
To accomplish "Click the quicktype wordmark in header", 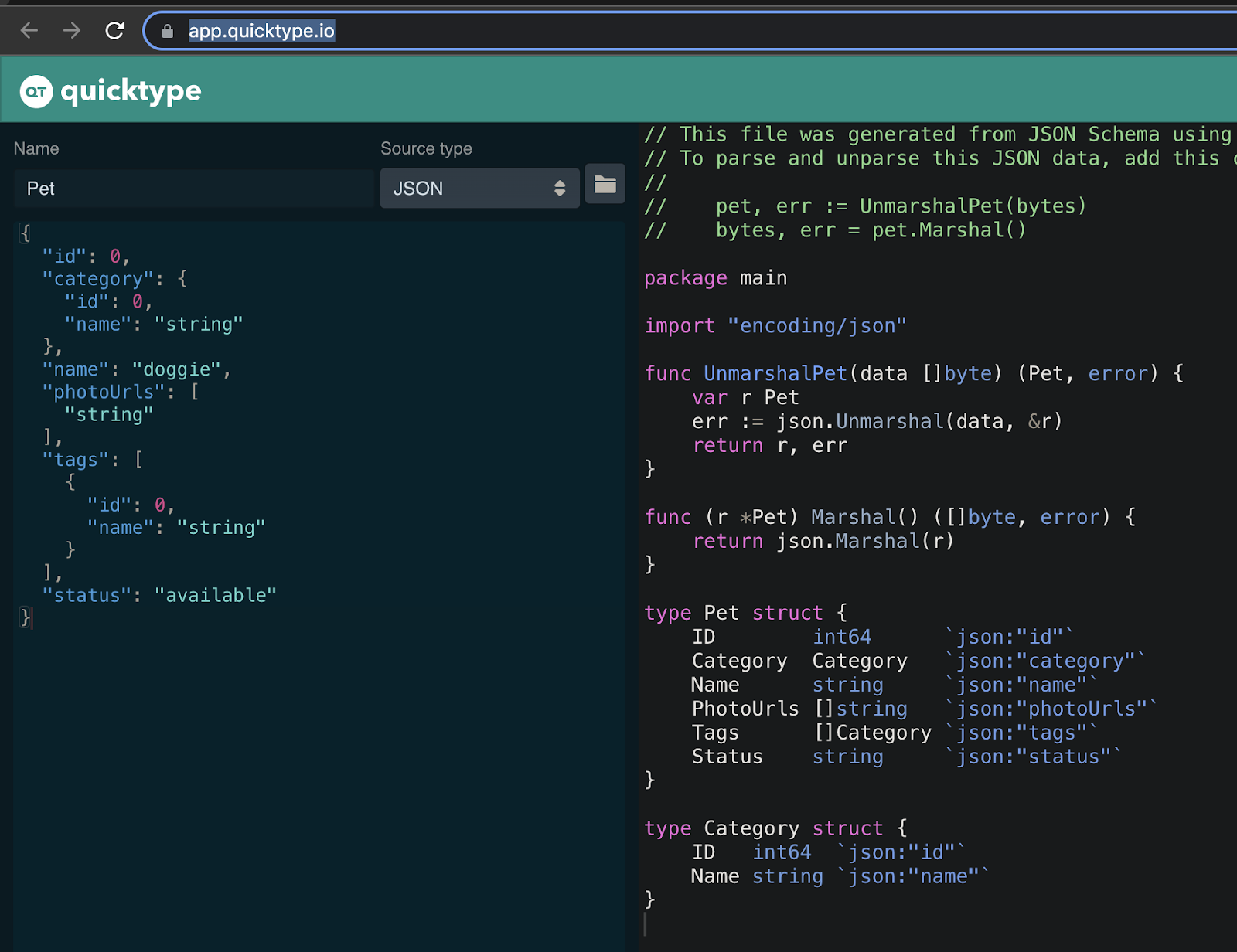I will [131, 91].
